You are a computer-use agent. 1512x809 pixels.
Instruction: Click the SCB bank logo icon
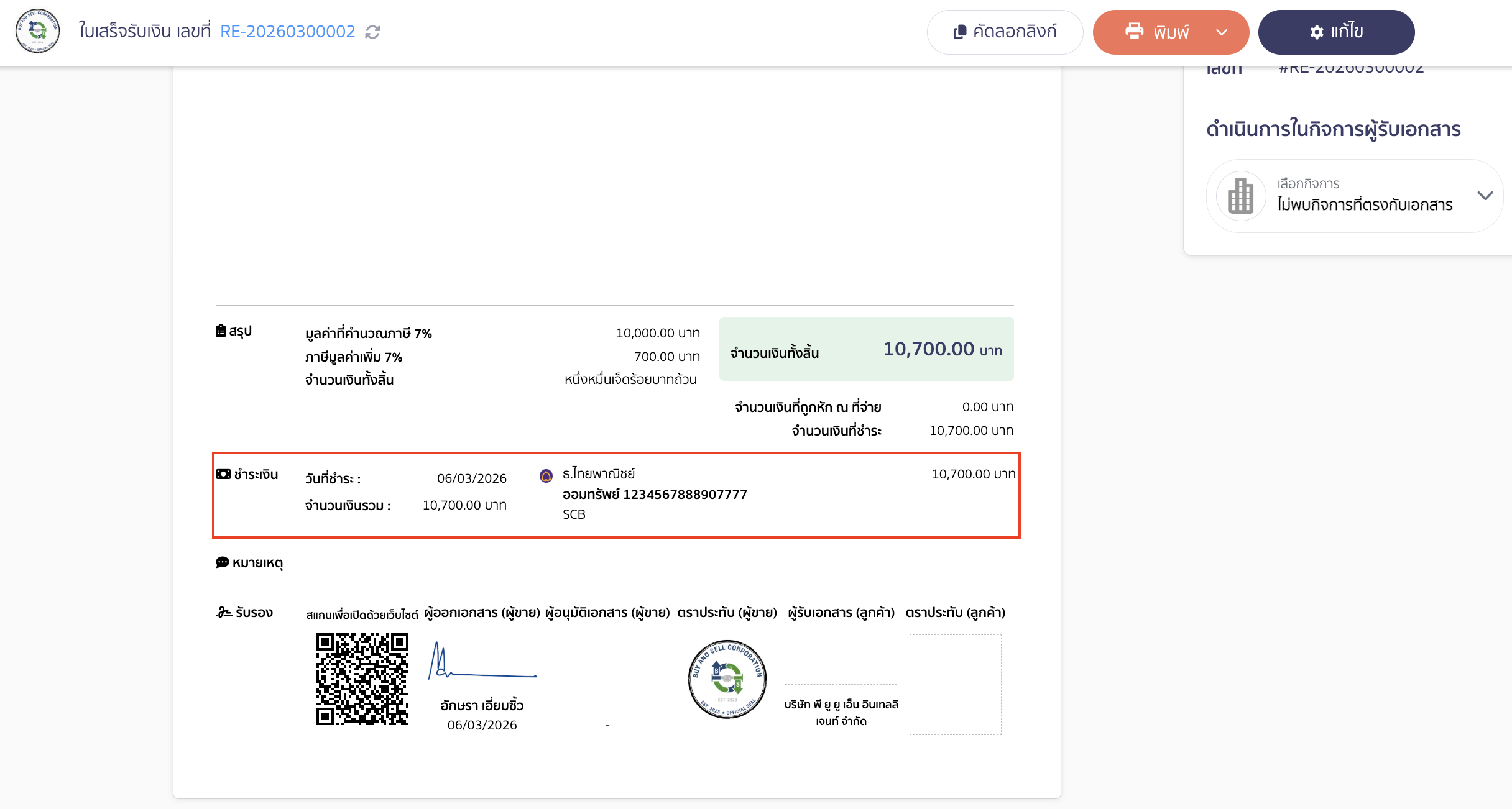pos(546,476)
